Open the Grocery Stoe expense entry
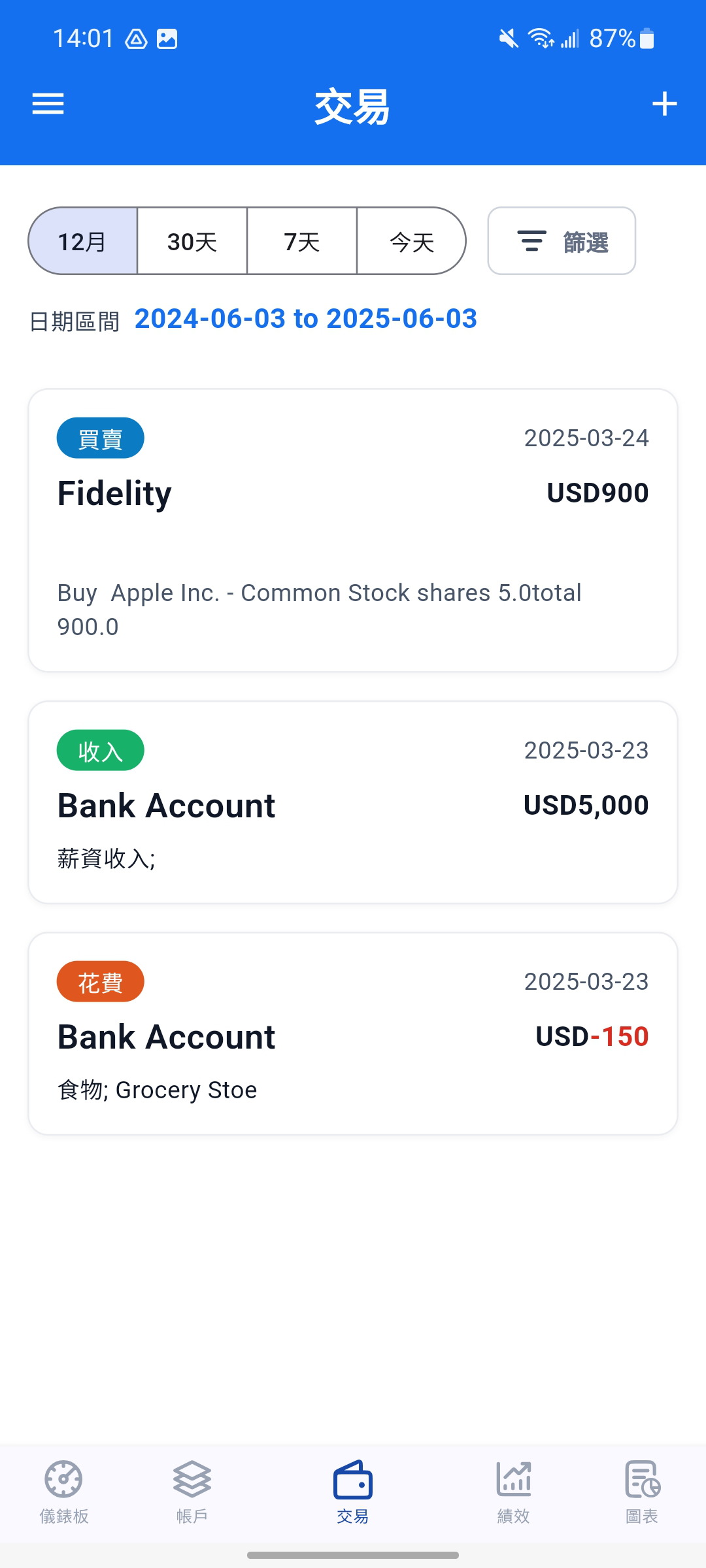Screen dimensions: 706x1568 (x=353, y=1034)
